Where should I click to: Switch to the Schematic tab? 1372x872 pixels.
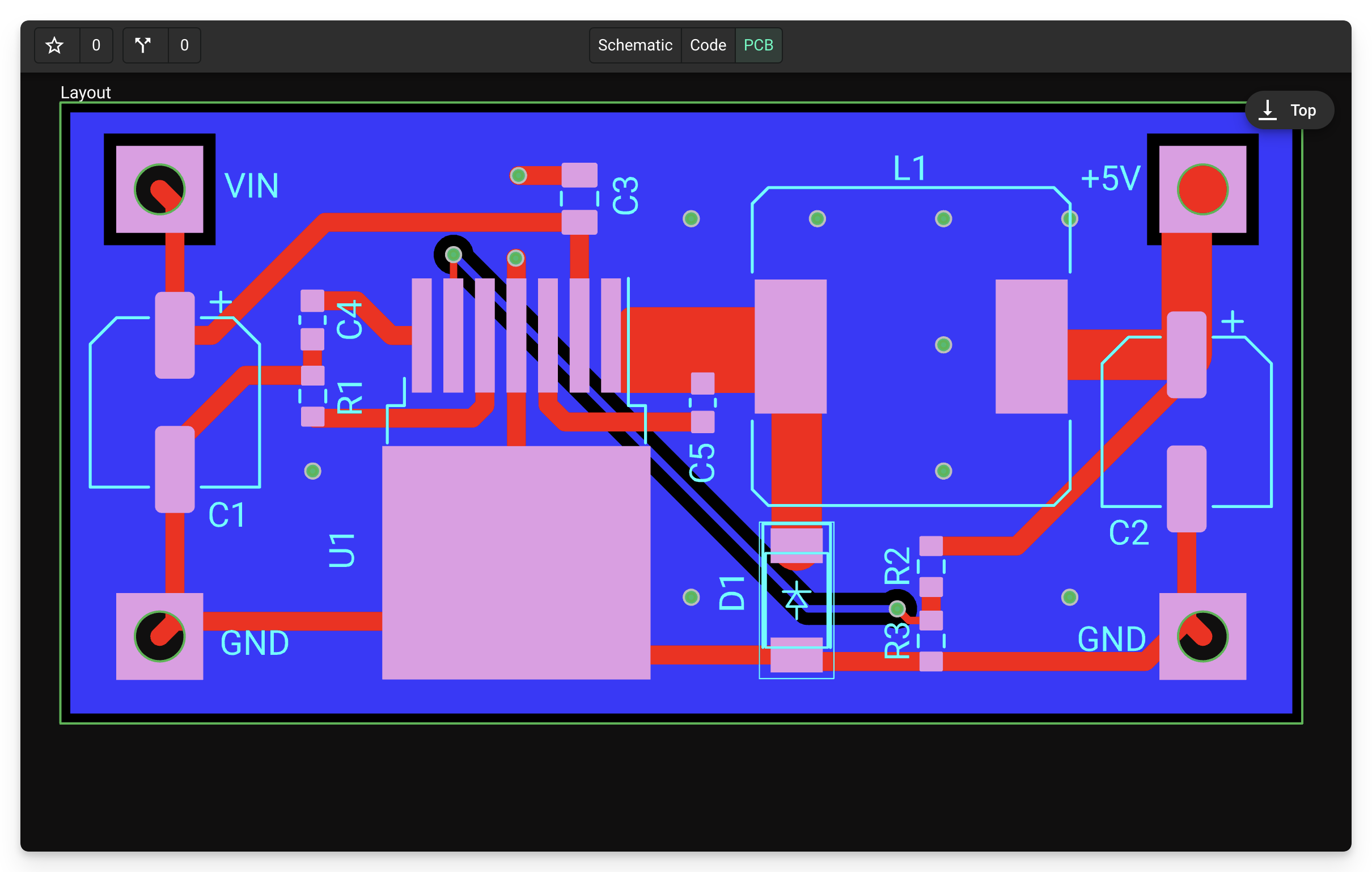coord(635,45)
